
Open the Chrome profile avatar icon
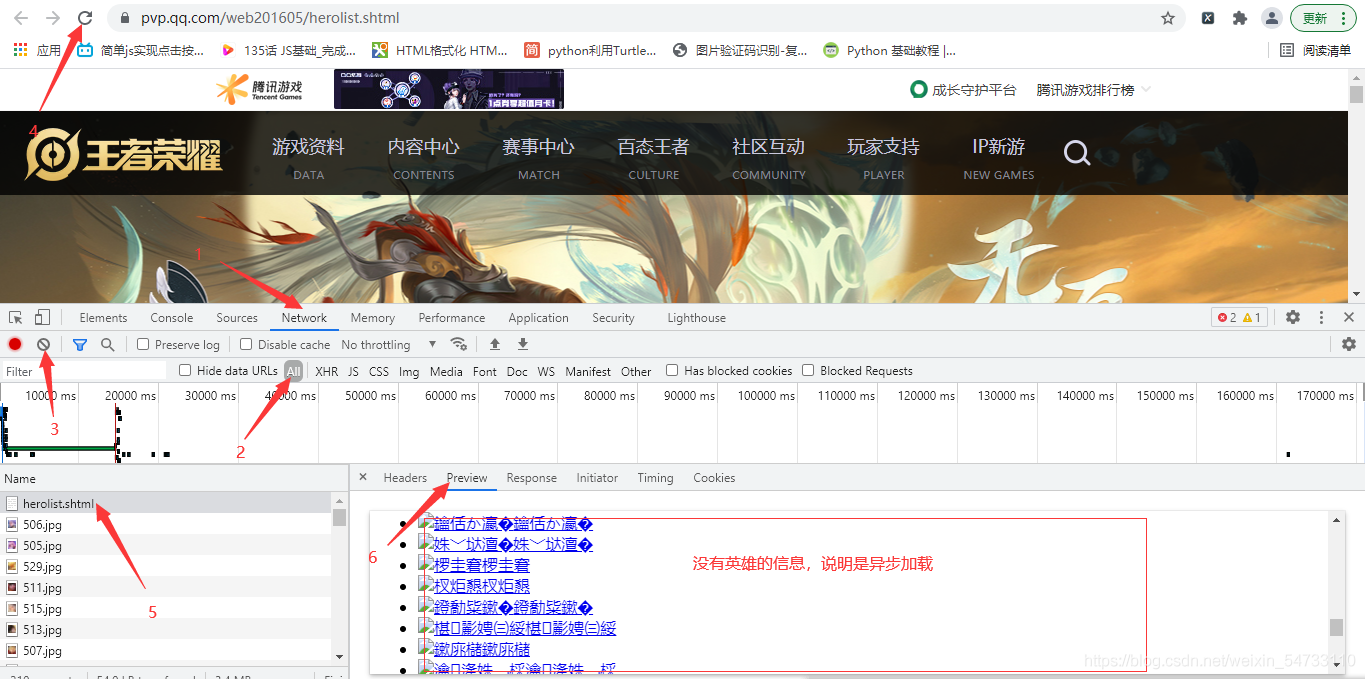click(1272, 18)
